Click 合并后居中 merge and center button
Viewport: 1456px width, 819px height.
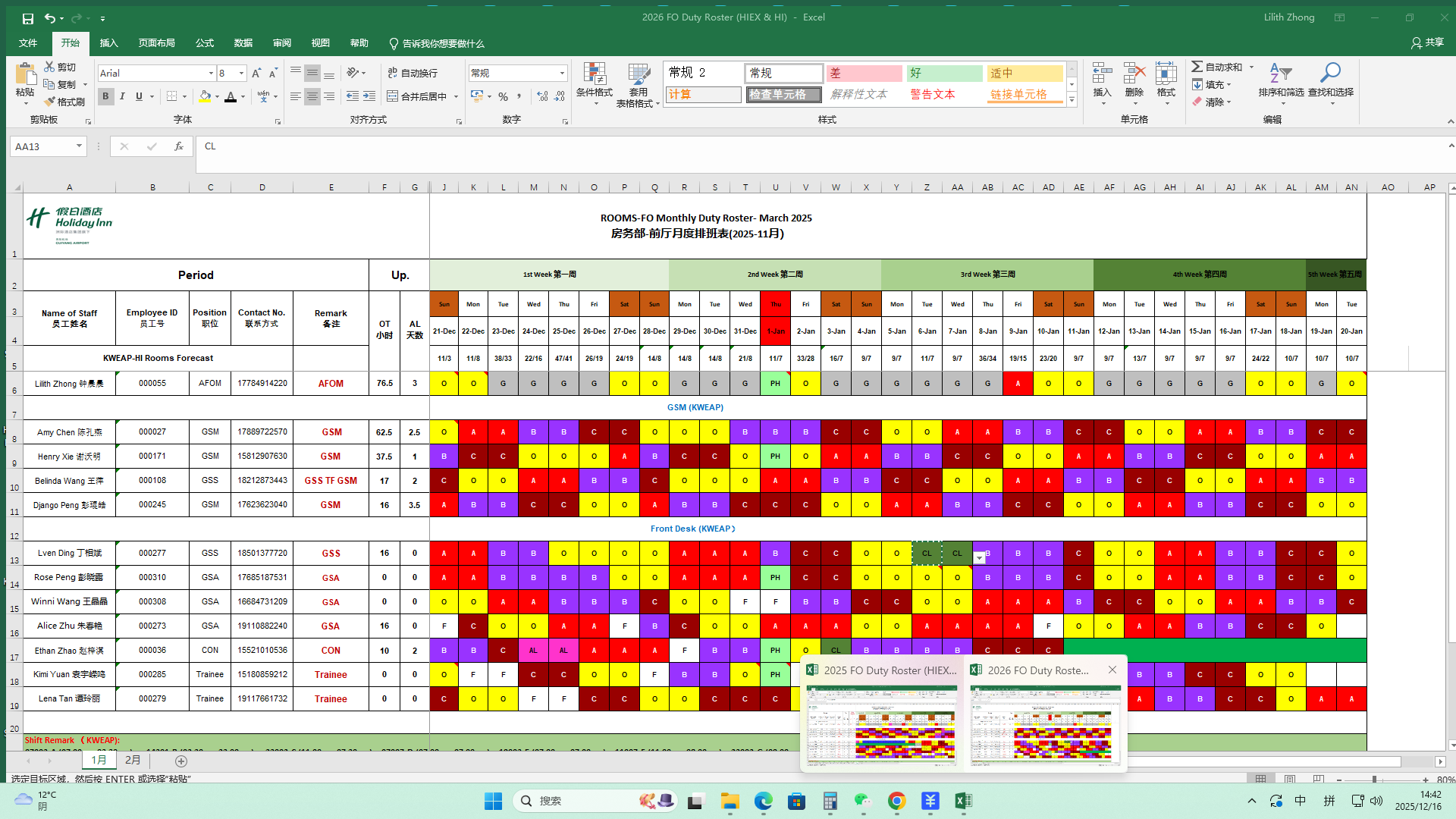point(417,96)
